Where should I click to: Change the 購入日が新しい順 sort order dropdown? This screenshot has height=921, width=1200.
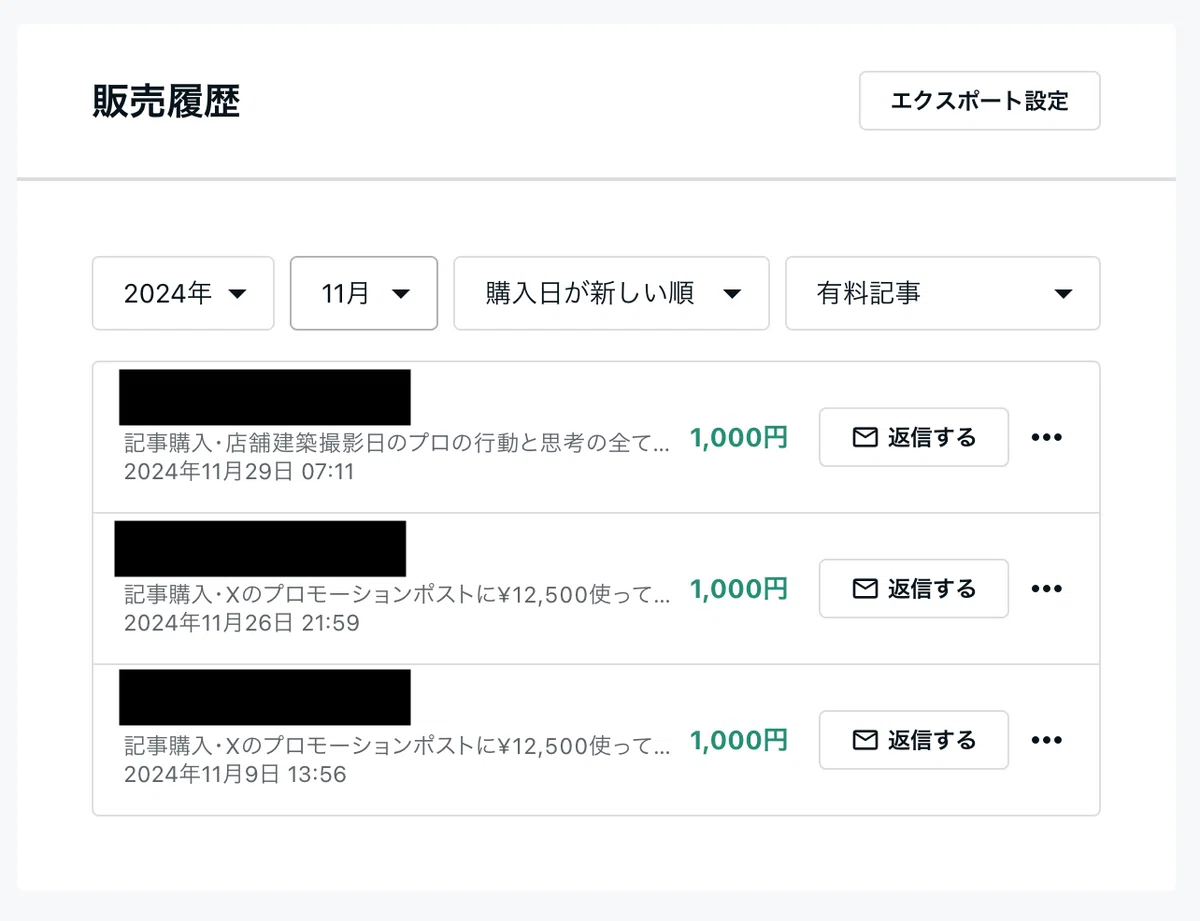[x=611, y=293]
